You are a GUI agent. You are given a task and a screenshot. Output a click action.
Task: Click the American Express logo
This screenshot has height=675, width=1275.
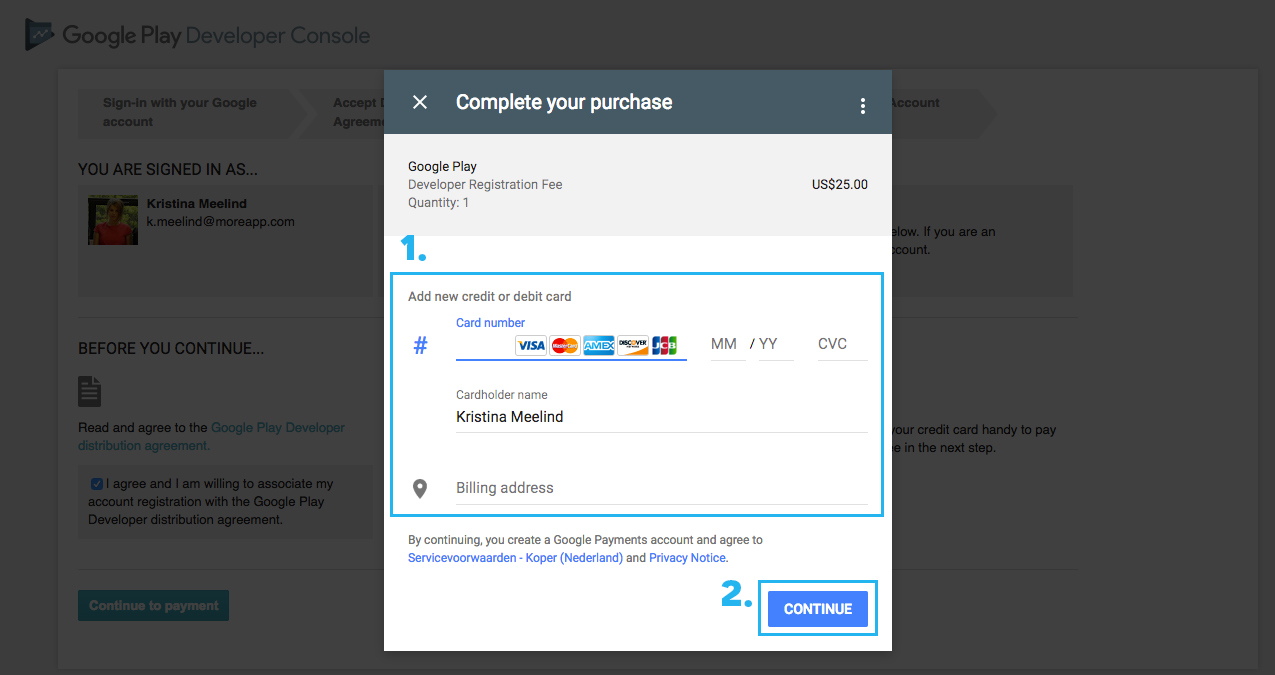[x=598, y=345]
